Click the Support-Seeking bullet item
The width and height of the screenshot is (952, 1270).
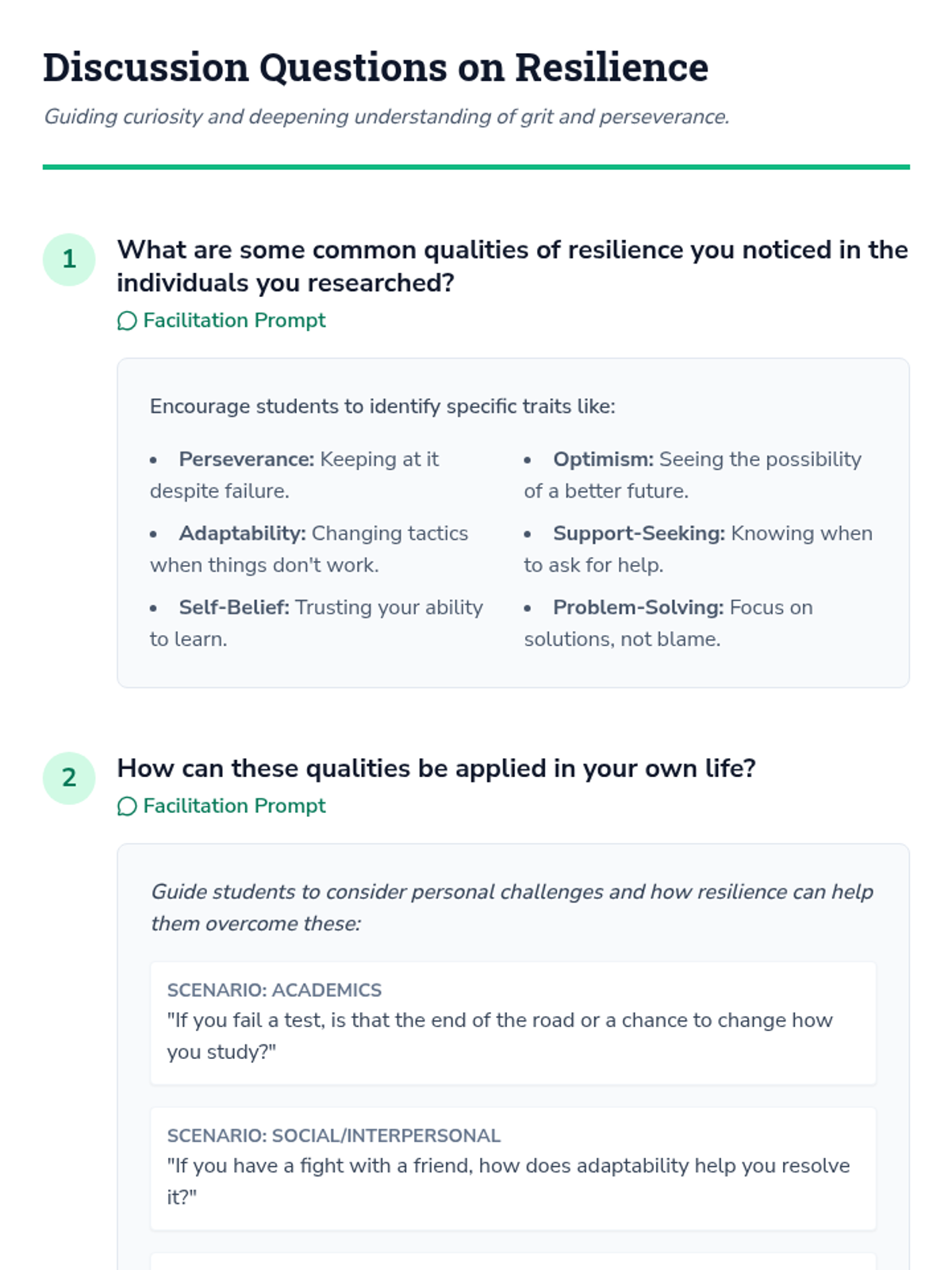698,548
